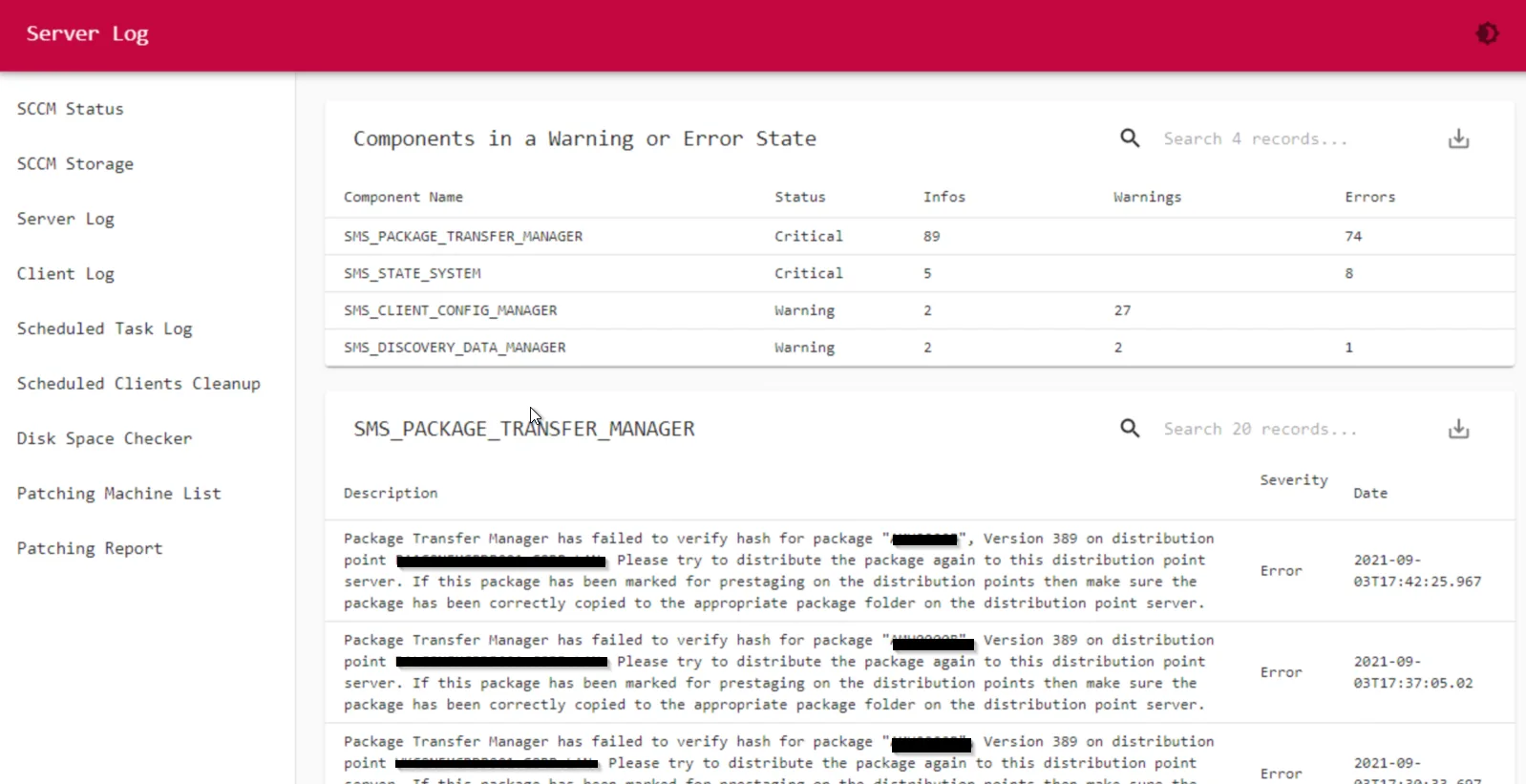Download the Components in a Warning table

pyautogui.click(x=1458, y=139)
